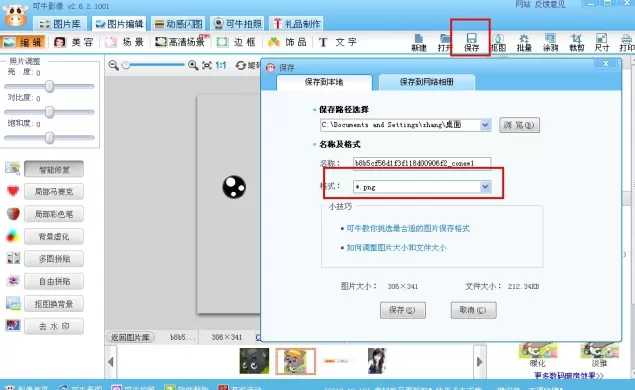
Task: Click the filmstrip right arrow
Action: 480,362
